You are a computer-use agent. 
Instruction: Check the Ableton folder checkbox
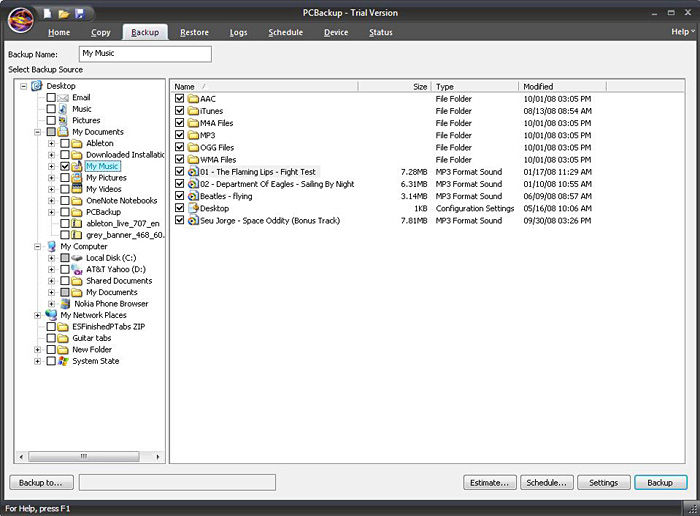click(65, 143)
